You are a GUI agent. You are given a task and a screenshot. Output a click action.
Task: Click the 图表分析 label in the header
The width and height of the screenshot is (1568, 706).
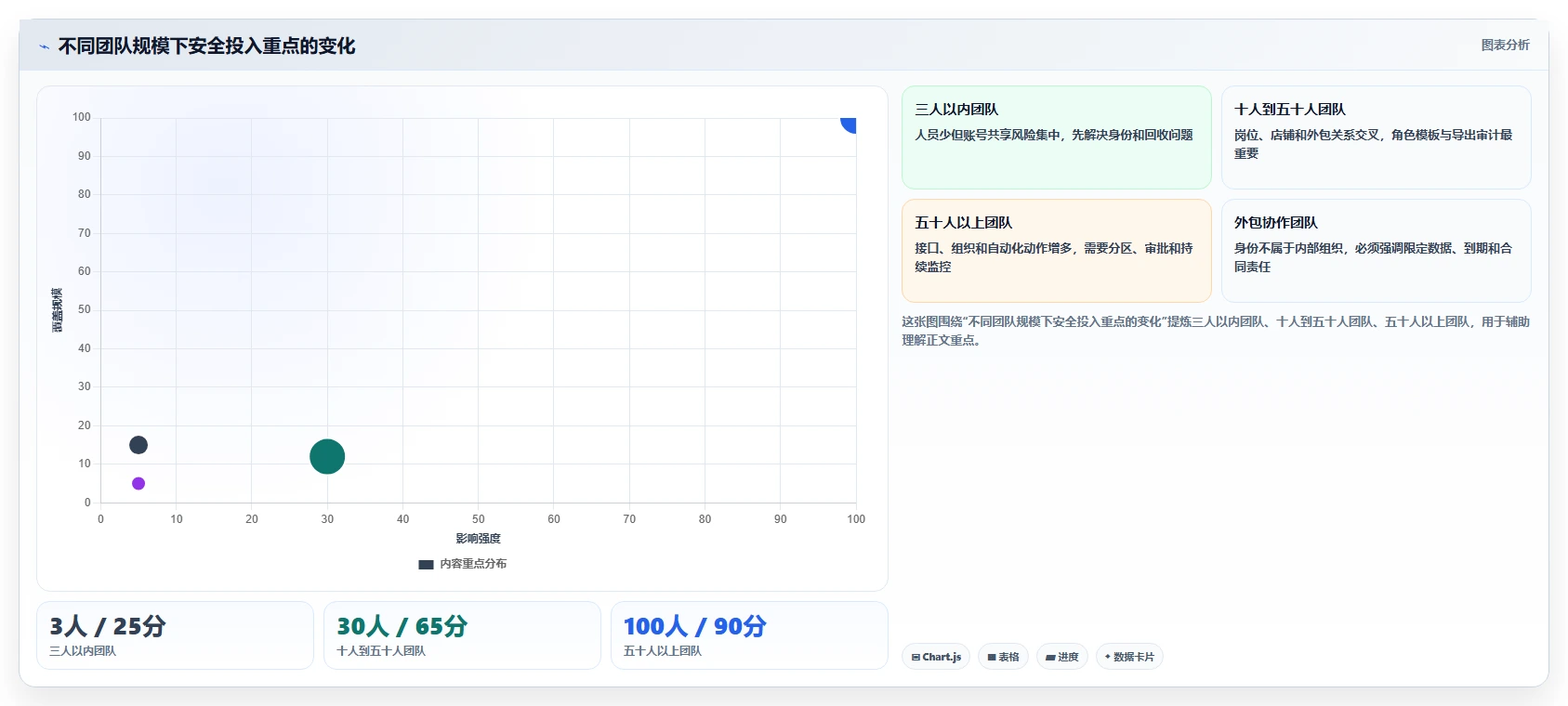(1505, 45)
